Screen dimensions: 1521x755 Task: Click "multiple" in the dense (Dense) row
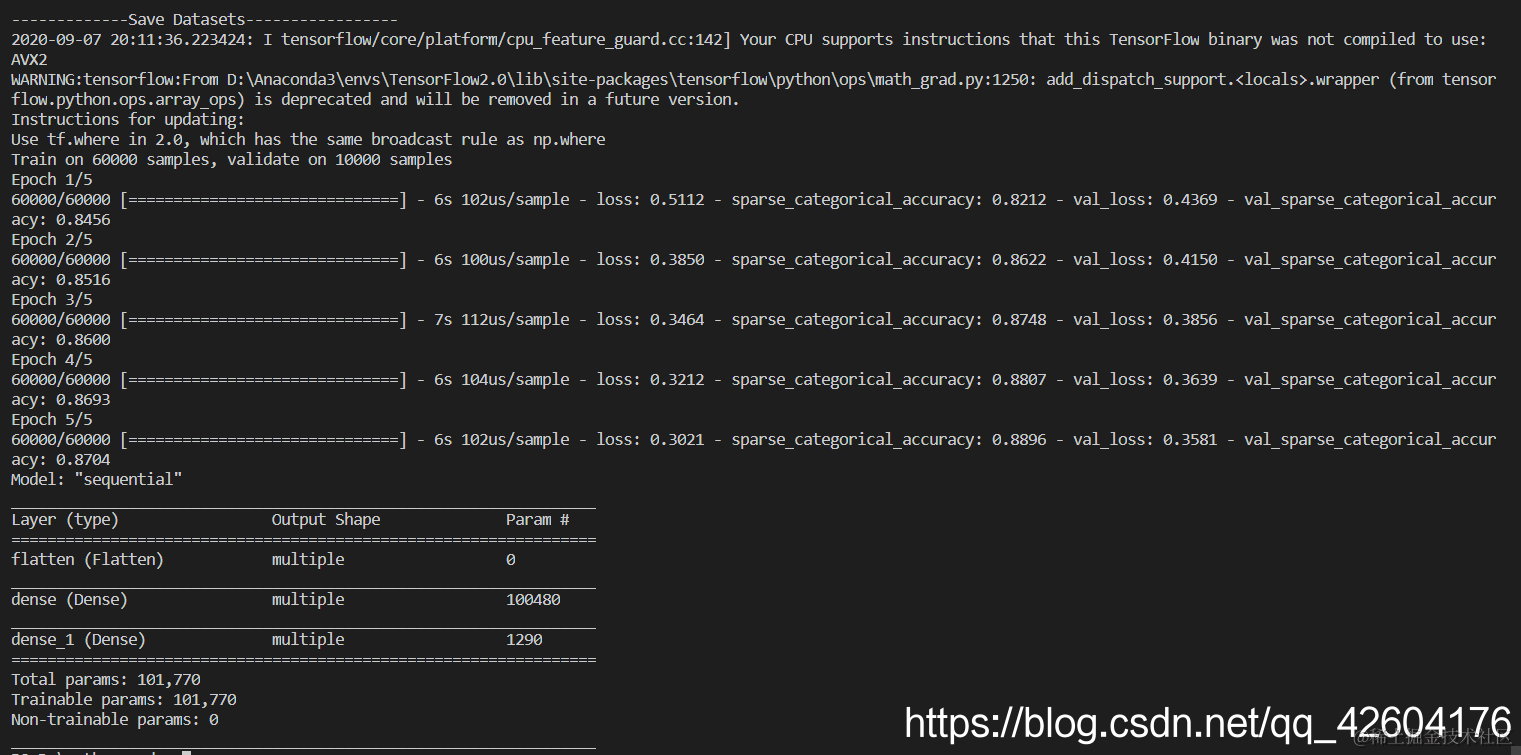point(308,600)
